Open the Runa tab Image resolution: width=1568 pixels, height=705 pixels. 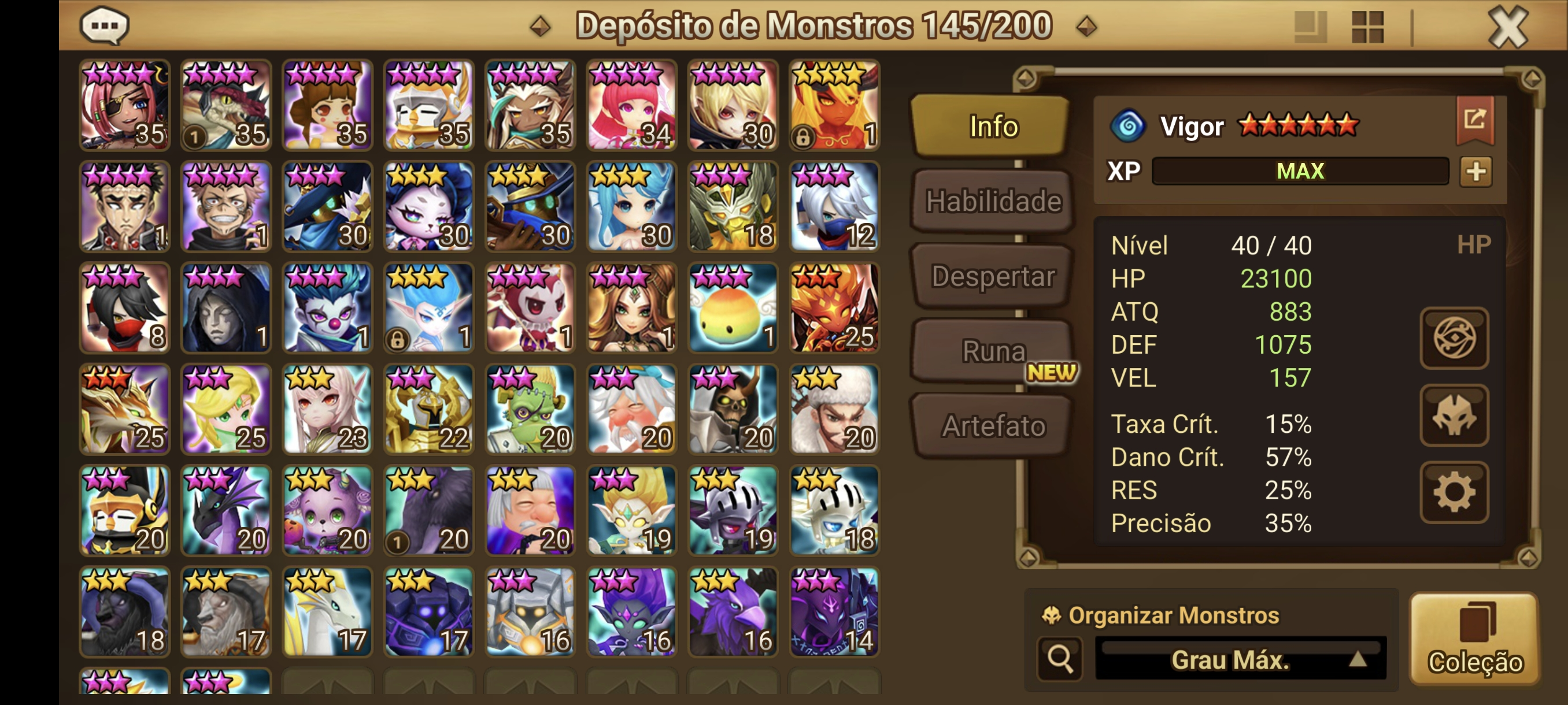tap(992, 351)
